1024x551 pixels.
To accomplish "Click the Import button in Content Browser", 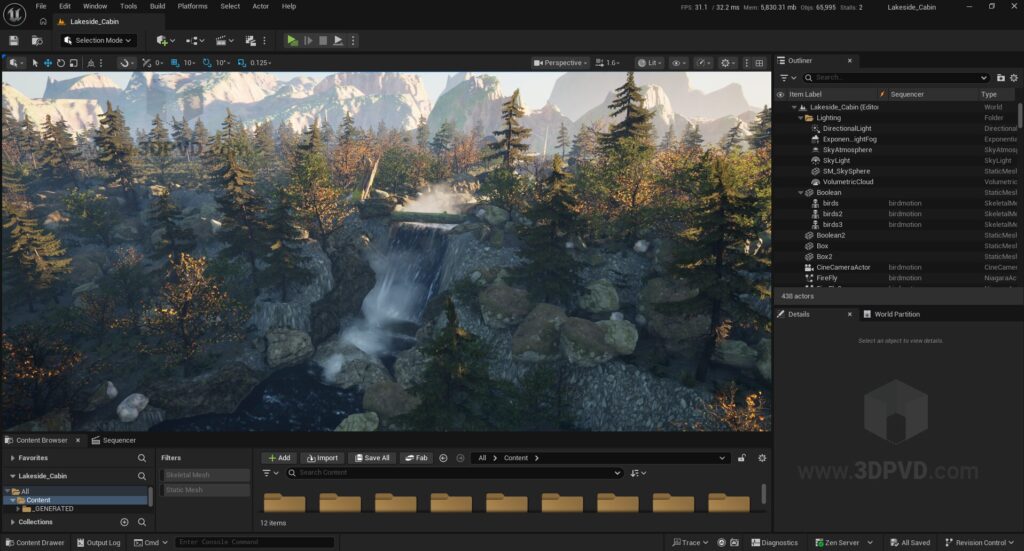I will coord(322,458).
